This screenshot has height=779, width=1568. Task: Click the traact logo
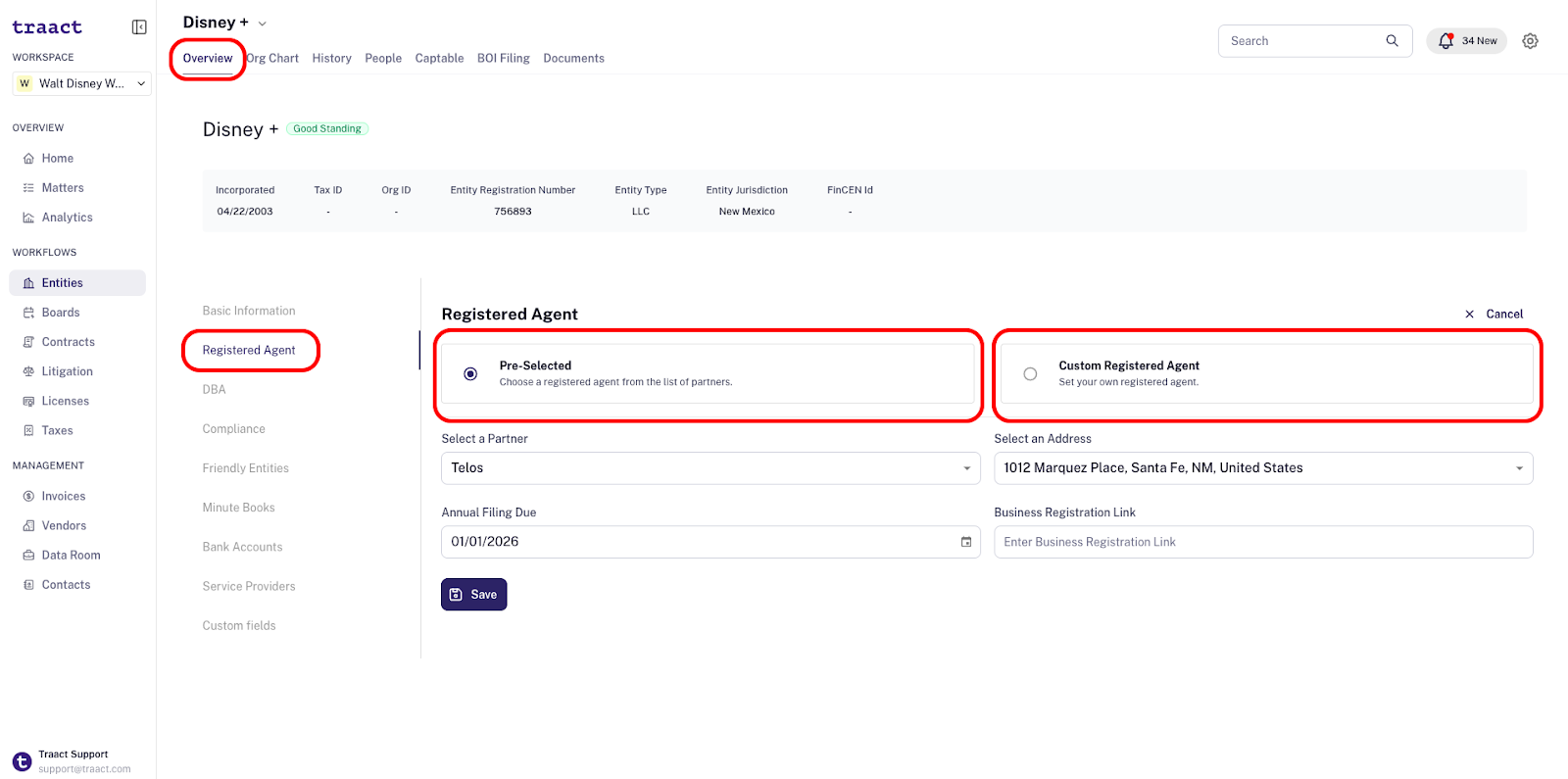pyautogui.click(x=47, y=27)
